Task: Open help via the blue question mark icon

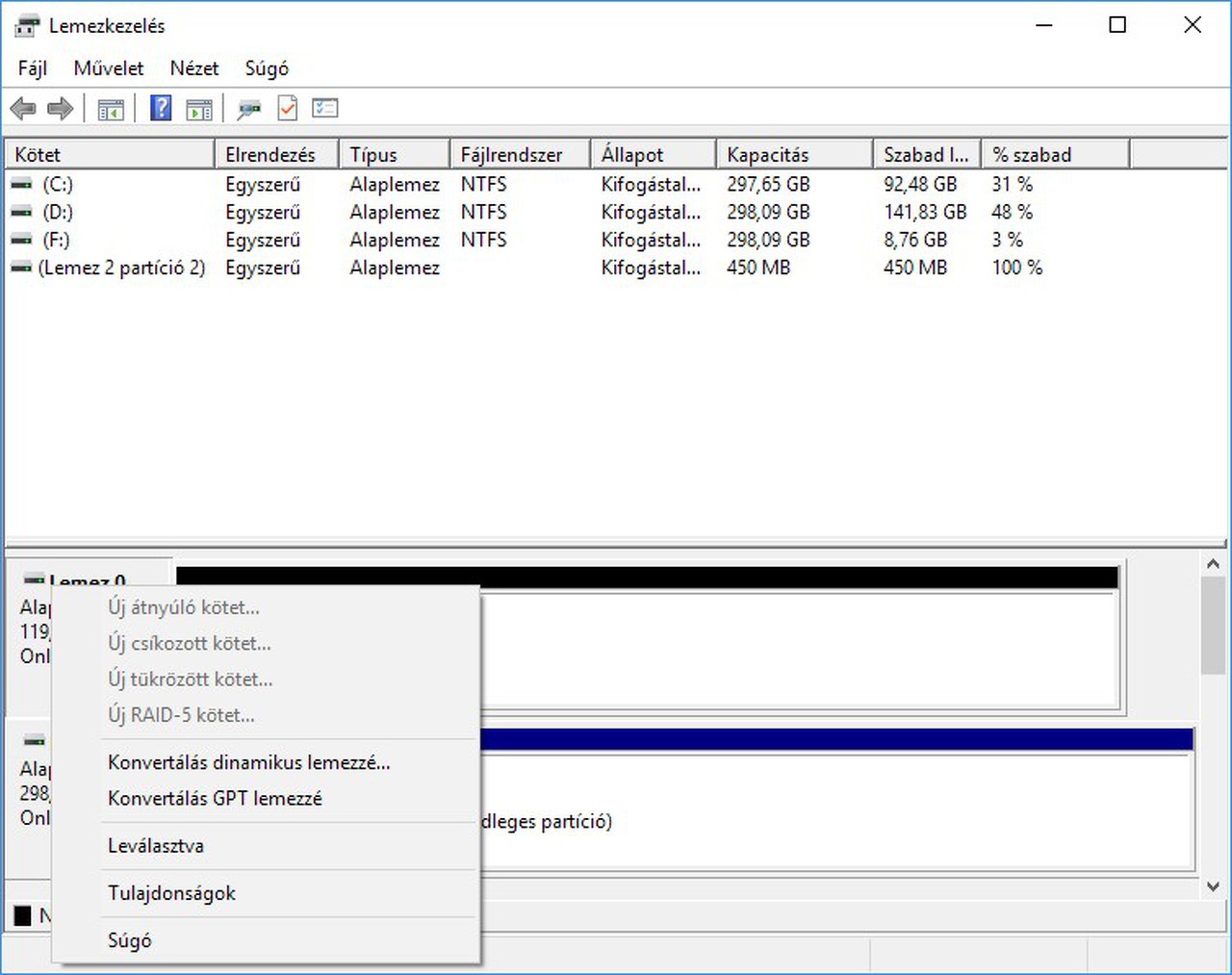Action: click(x=161, y=108)
